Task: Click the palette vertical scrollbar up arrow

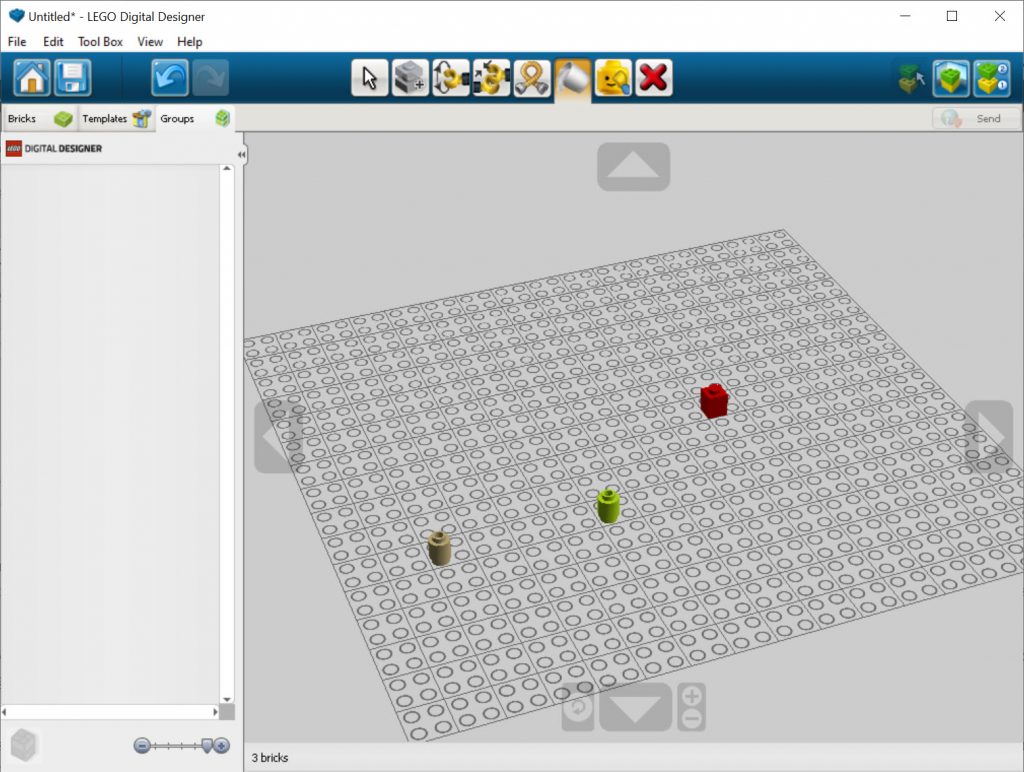Action: coord(227,169)
